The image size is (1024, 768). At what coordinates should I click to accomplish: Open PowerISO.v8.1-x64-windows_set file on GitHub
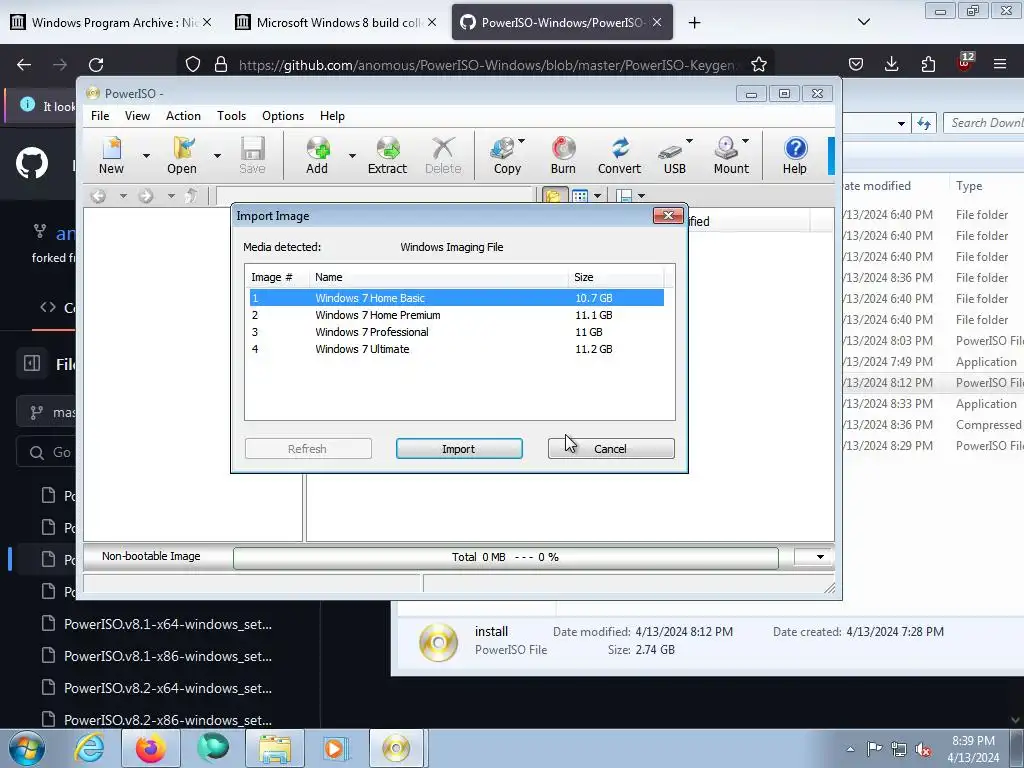[168, 624]
